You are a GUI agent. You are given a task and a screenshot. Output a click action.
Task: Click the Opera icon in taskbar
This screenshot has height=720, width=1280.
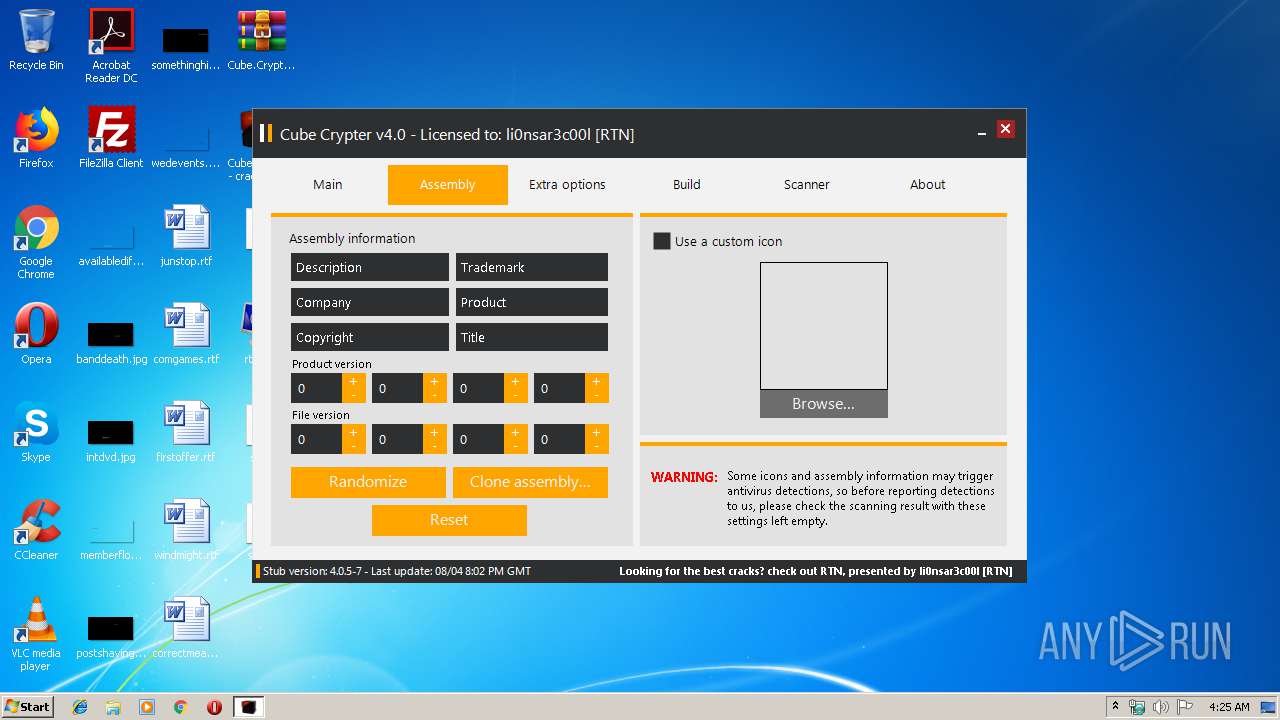pyautogui.click(x=214, y=707)
